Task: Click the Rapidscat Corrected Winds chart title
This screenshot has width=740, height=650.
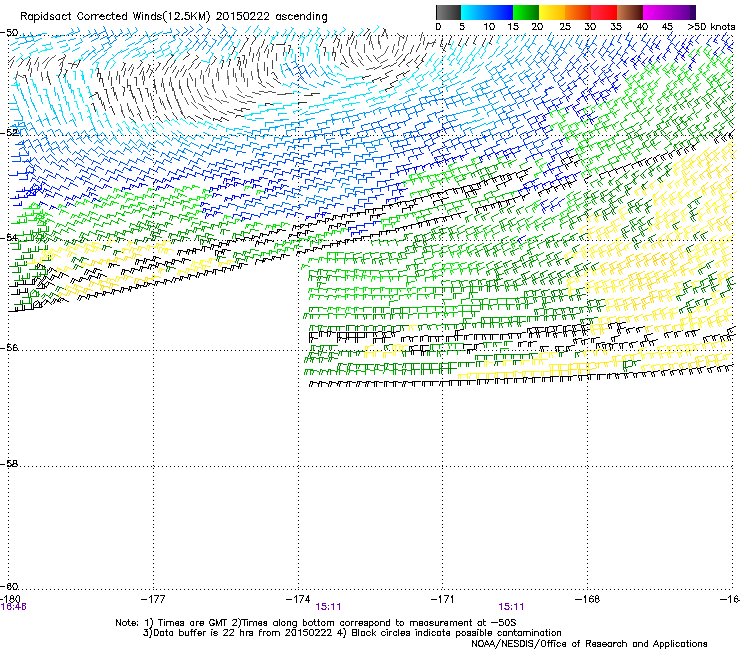Action: [x=174, y=16]
